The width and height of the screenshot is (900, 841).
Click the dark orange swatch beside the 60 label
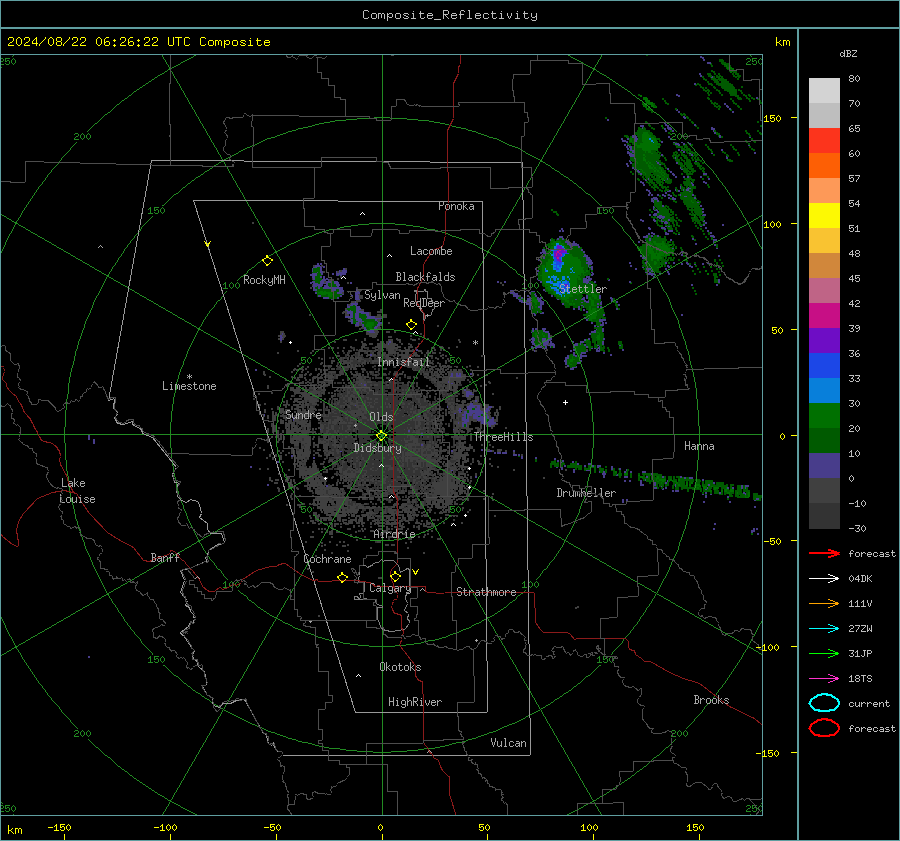pyautogui.click(x=824, y=166)
